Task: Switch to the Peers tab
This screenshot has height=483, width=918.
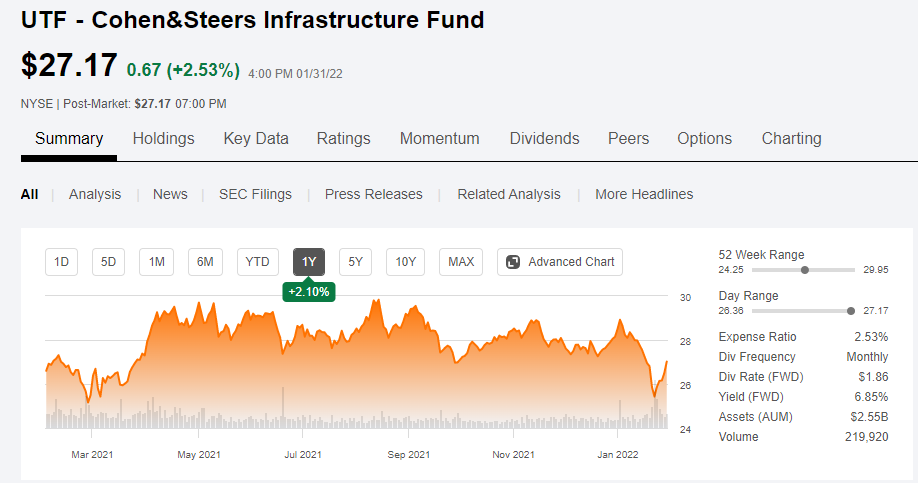Action: point(628,139)
